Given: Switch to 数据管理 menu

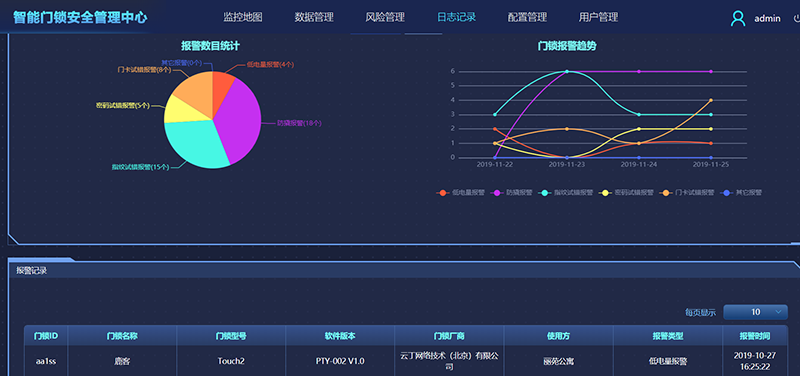Looking at the screenshot, I should (314, 17).
